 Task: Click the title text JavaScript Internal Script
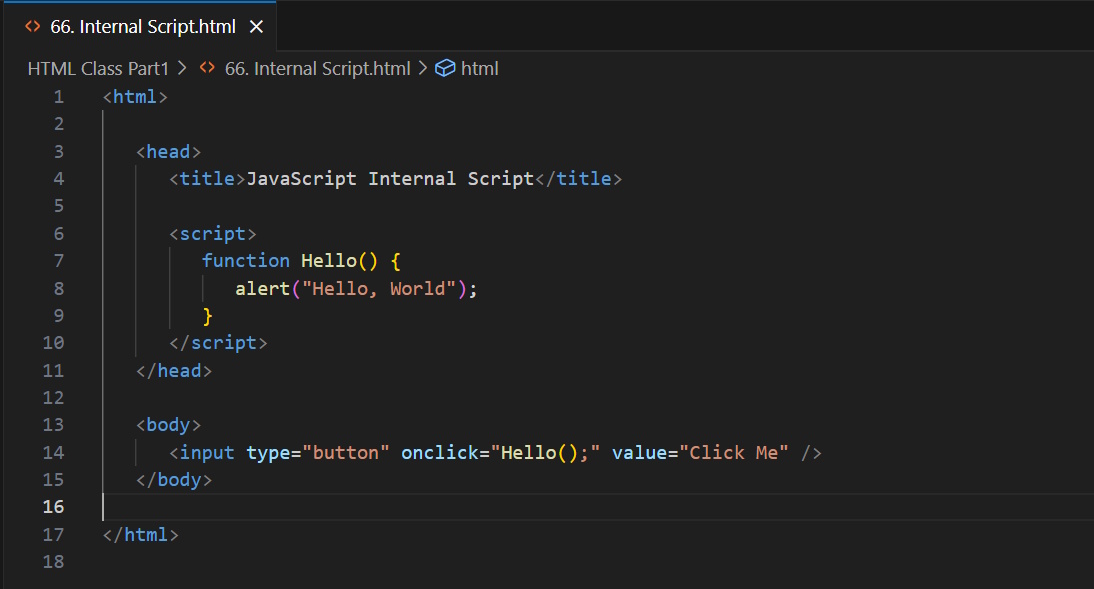pyautogui.click(x=390, y=178)
